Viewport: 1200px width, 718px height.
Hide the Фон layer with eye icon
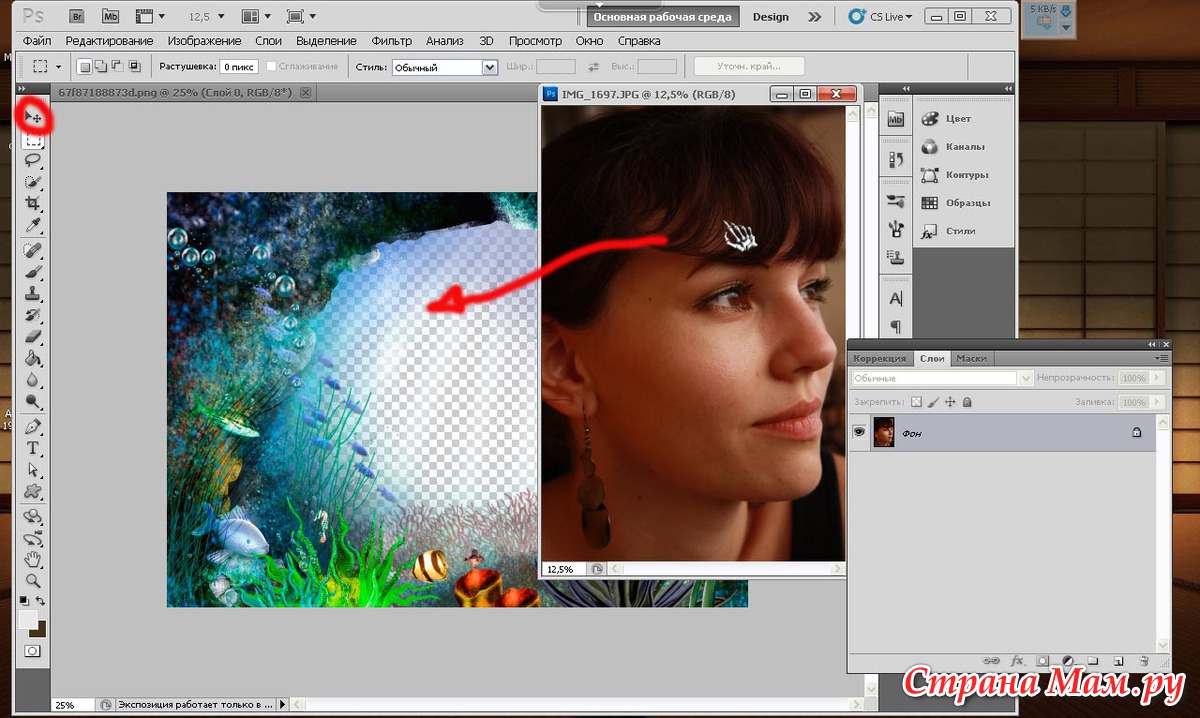click(858, 433)
